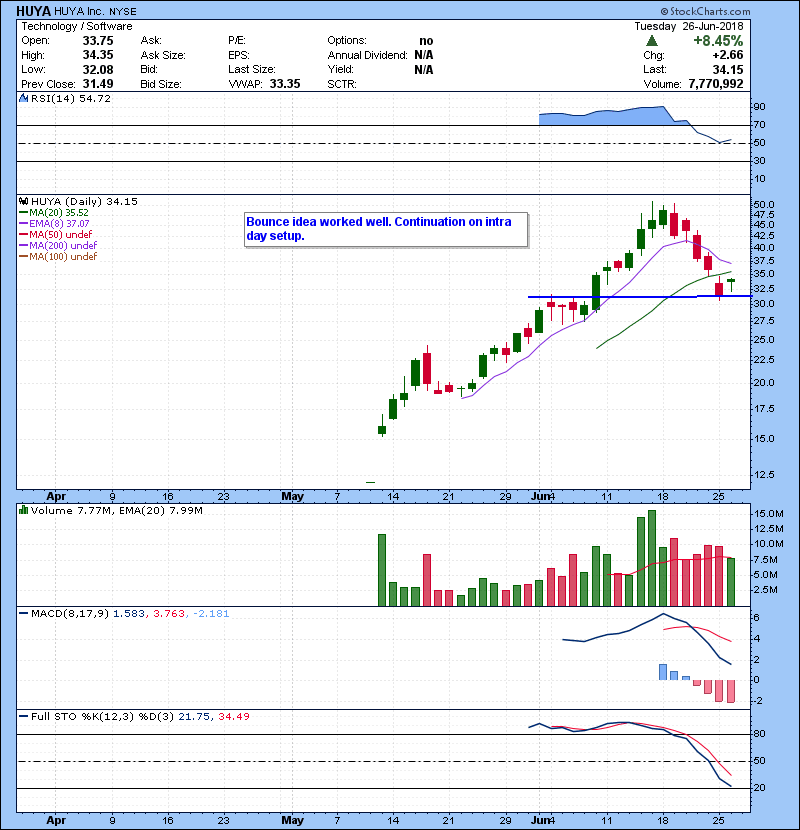Click the MACD legend line marker
The image size is (800, 830).
click(23, 614)
